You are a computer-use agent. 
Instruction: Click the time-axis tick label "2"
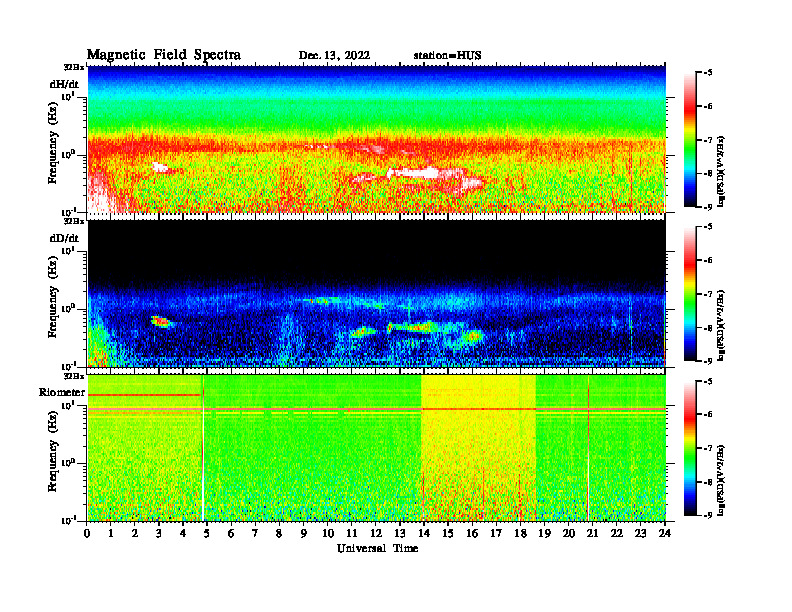point(136,534)
